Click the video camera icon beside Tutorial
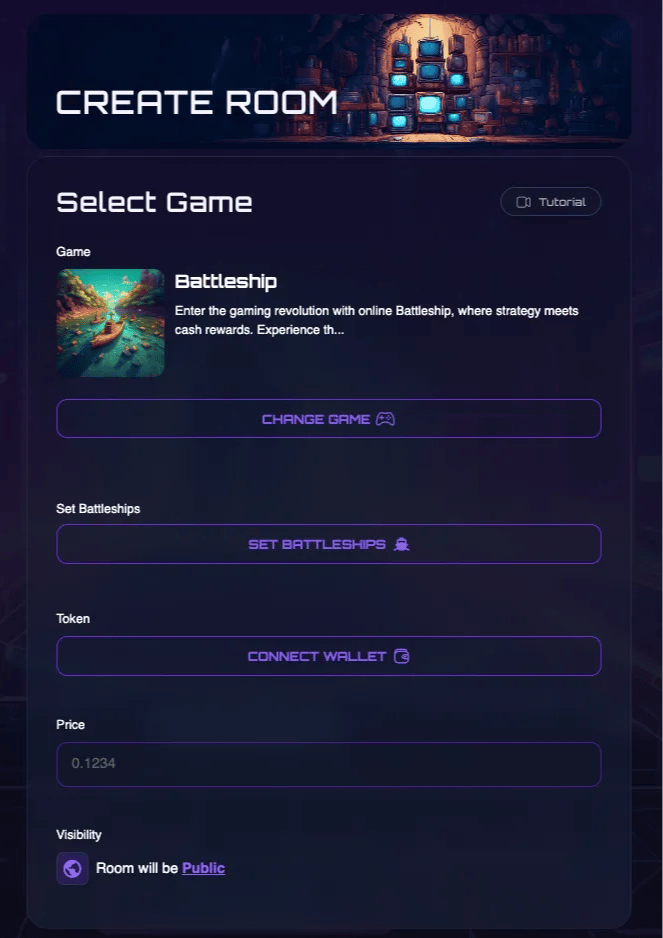The image size is (663, 938). click(x=524, y=202)
